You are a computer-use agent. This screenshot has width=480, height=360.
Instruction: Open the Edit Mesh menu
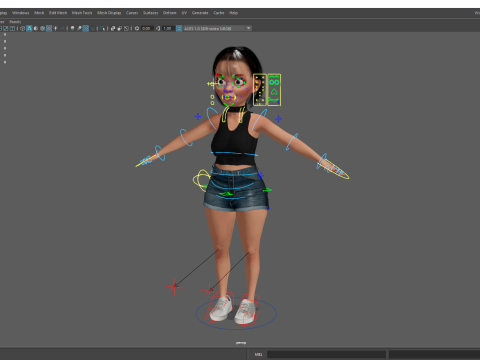[58, 13]
